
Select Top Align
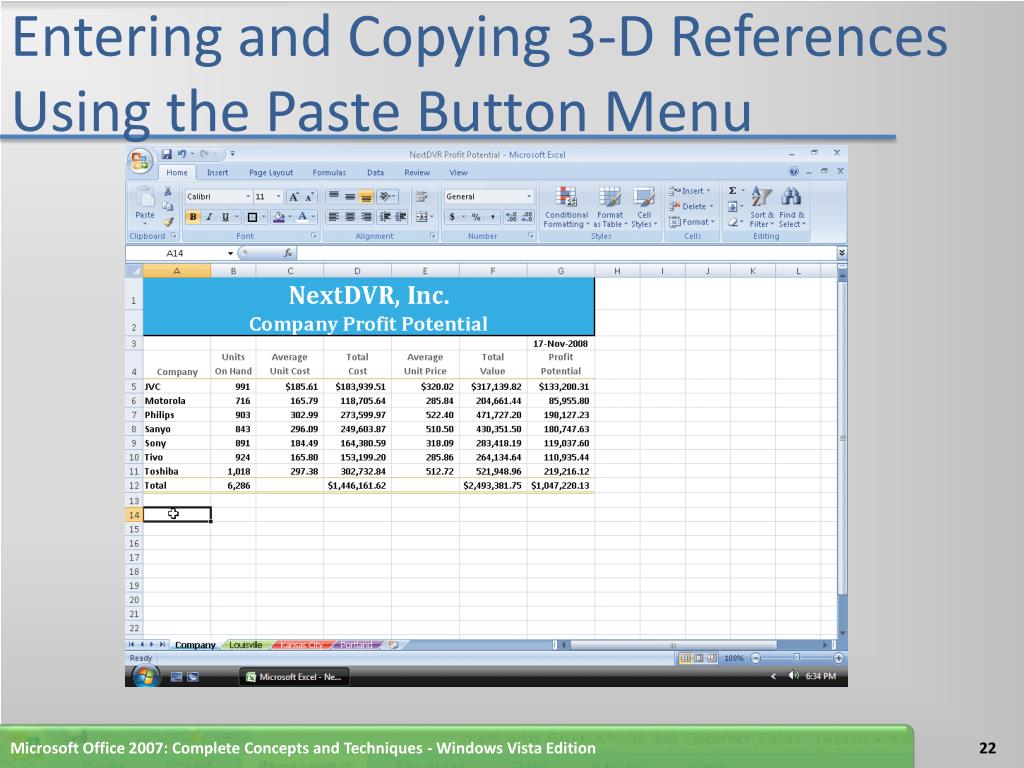click(334, 196)
